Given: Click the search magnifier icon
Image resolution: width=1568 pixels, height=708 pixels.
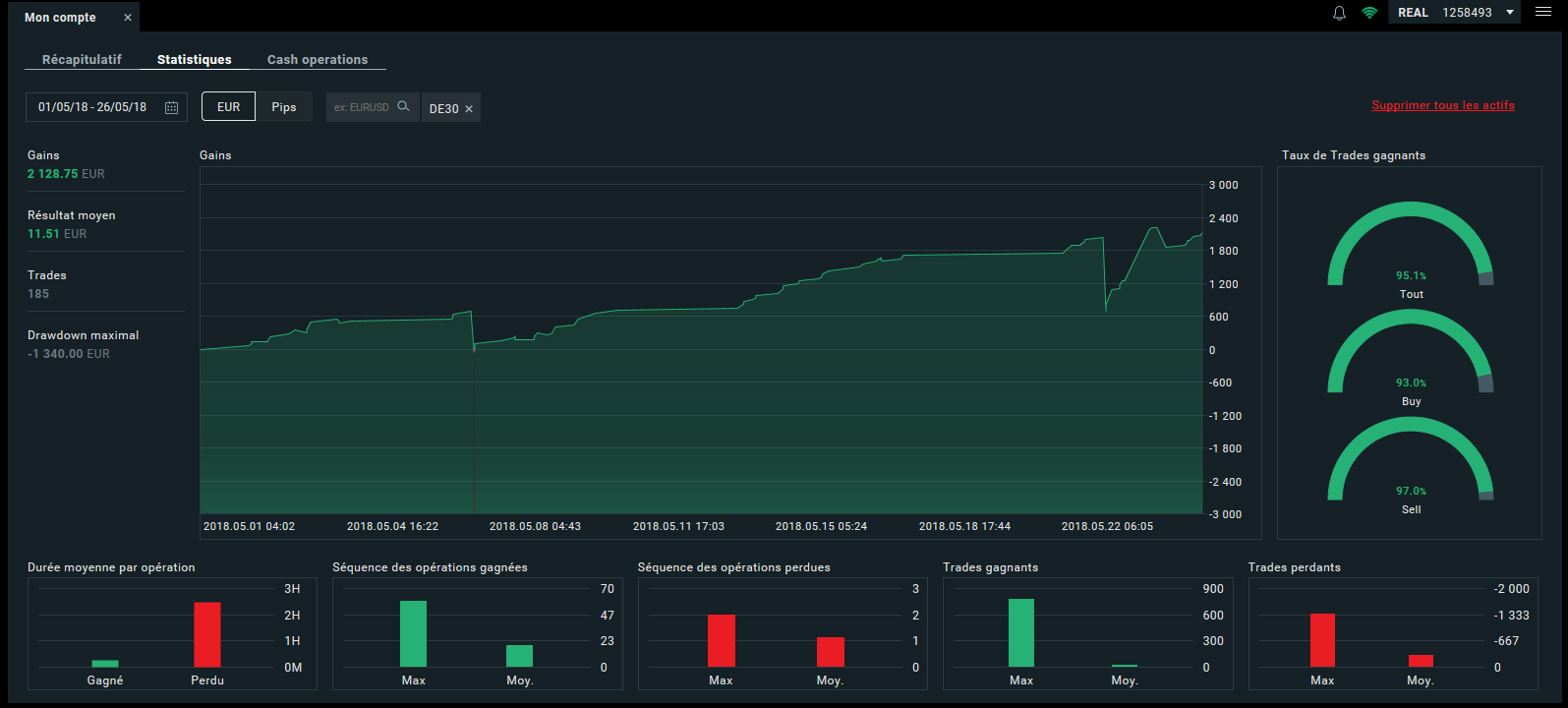Looking at the screenshot, I should point(403,106).
